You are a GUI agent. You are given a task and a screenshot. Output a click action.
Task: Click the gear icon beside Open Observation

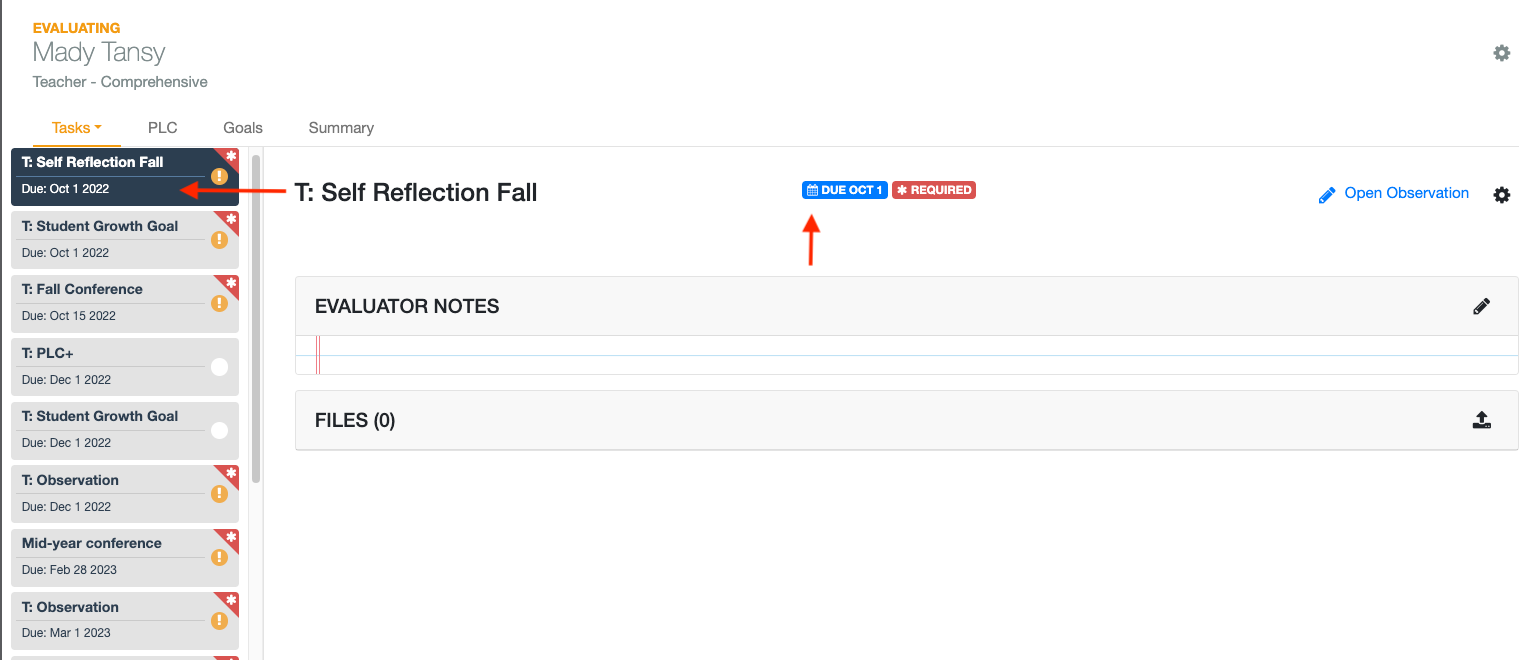pos(1501,195)
